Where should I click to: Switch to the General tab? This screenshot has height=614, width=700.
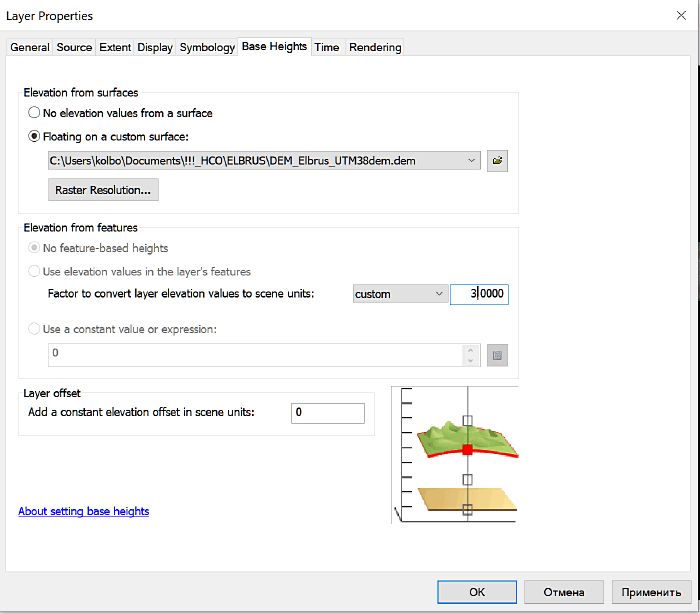point(30,47)
